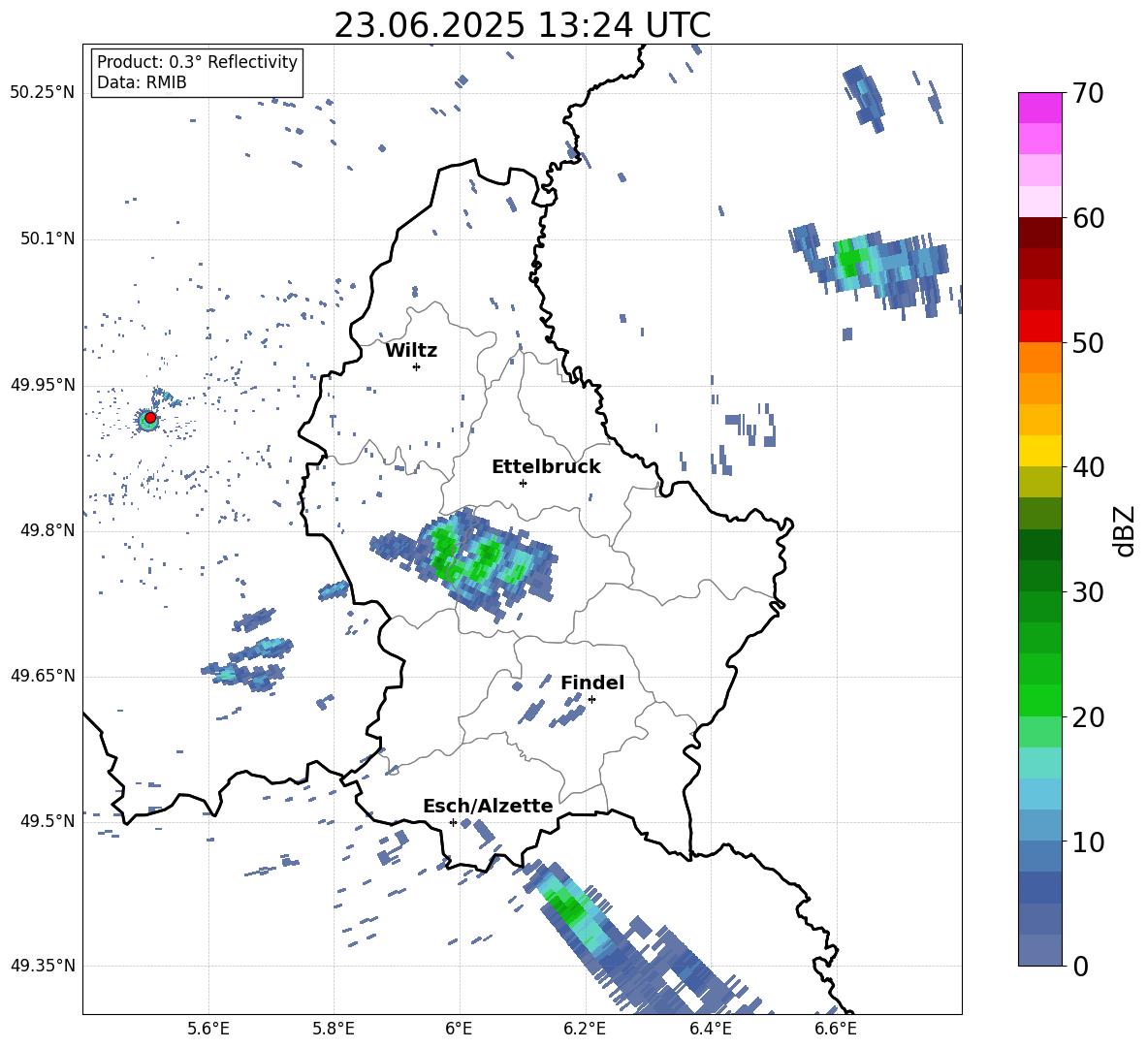Viewport: 1148px width, 1048px height.
Task: Click the Product: 0.3° Reflectivity label
Action: 197,61
